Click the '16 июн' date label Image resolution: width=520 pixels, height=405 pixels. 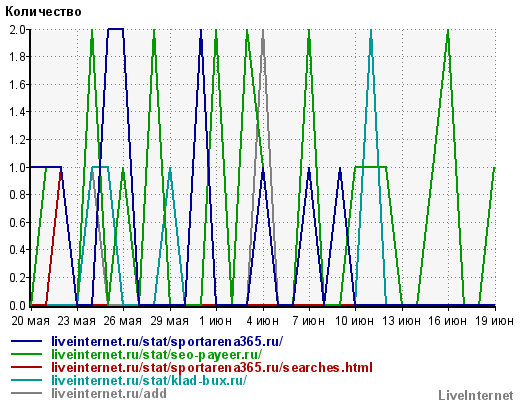coord(447,321)
